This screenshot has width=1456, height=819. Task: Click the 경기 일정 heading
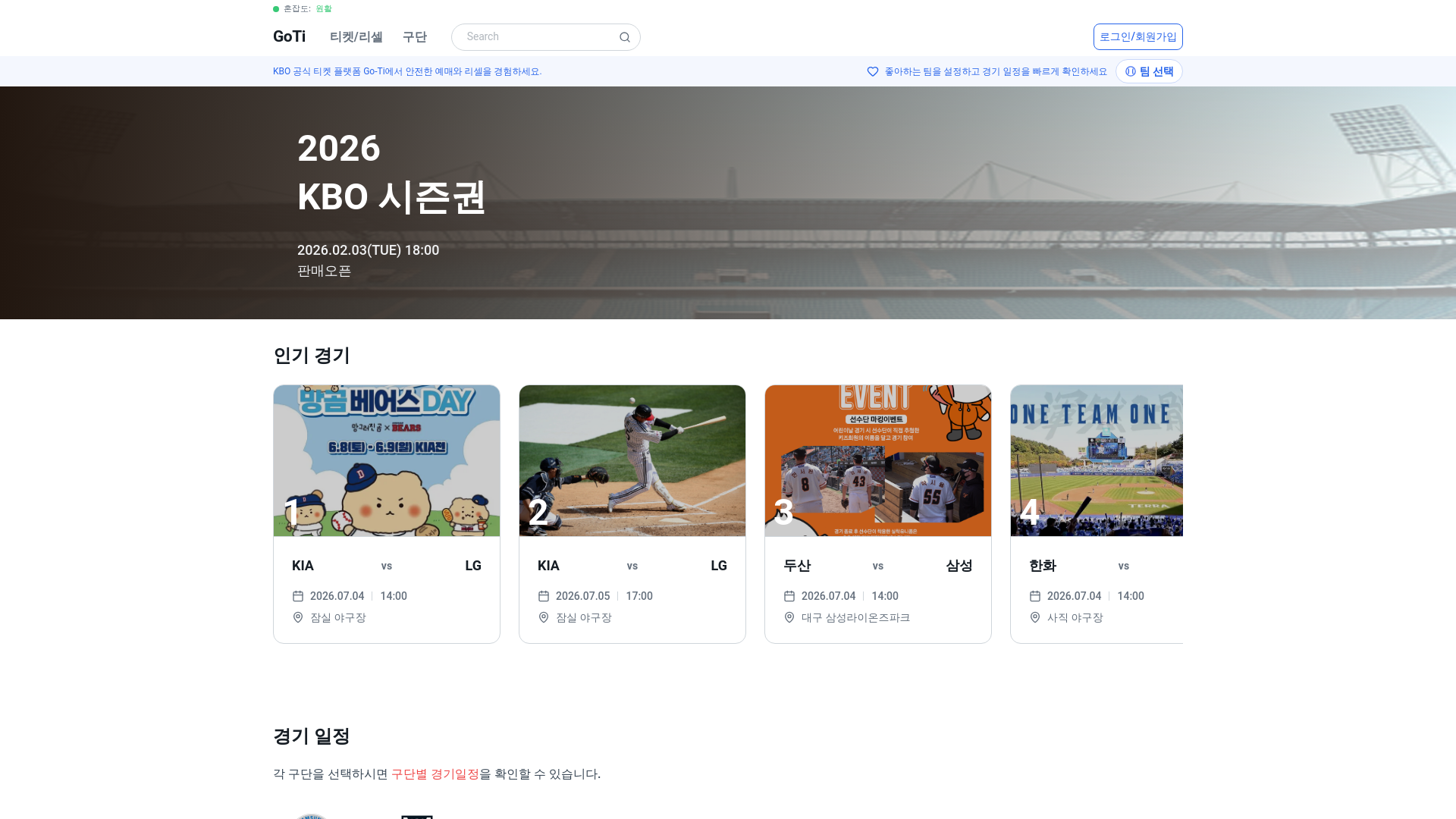click(312, 736)
